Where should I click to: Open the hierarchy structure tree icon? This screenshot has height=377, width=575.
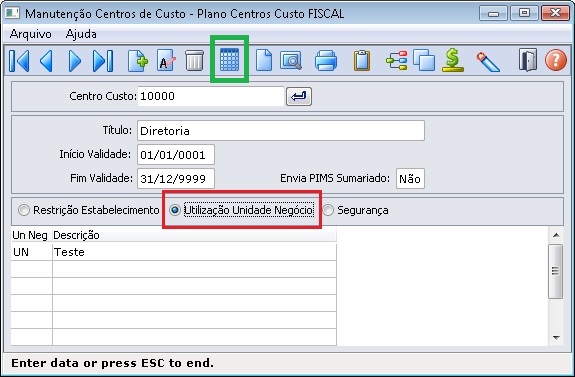pyautogui.click(x=397, y=61)
